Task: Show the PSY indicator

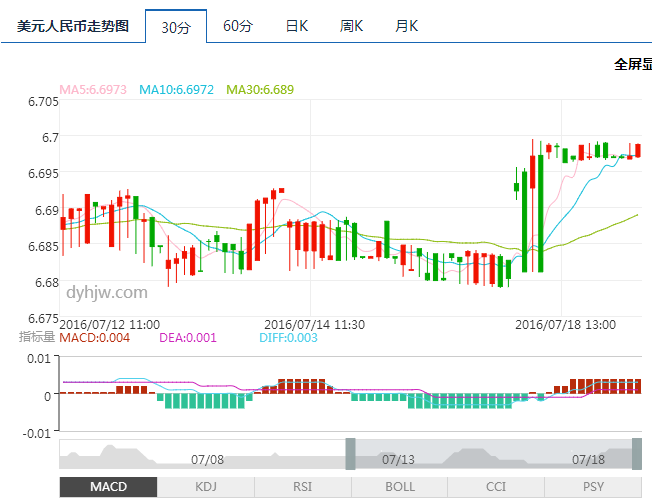Action: pos(593,487)
